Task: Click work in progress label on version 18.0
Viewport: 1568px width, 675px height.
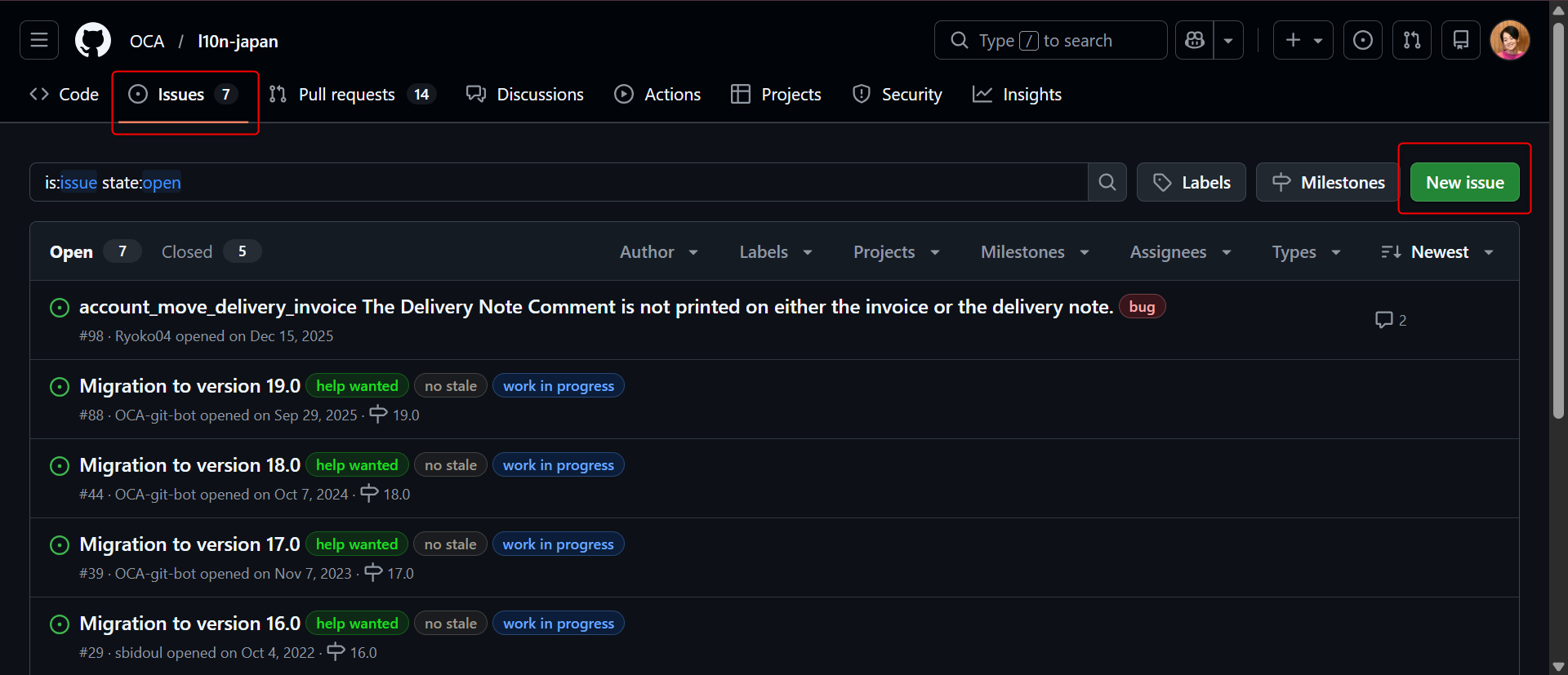Action: coord(559,465)
